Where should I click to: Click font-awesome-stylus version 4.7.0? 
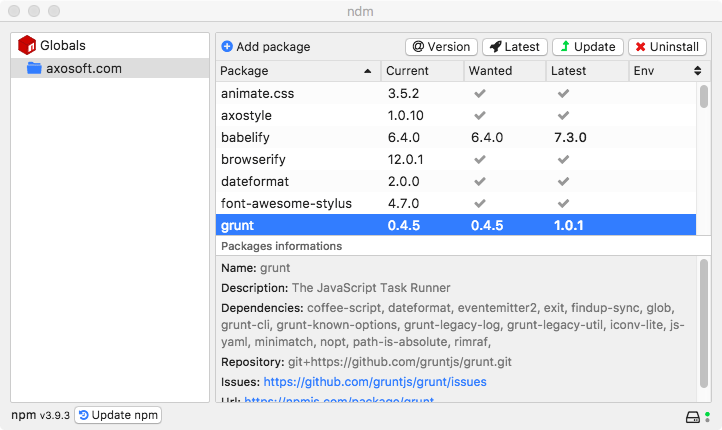[x=403, y=203]
